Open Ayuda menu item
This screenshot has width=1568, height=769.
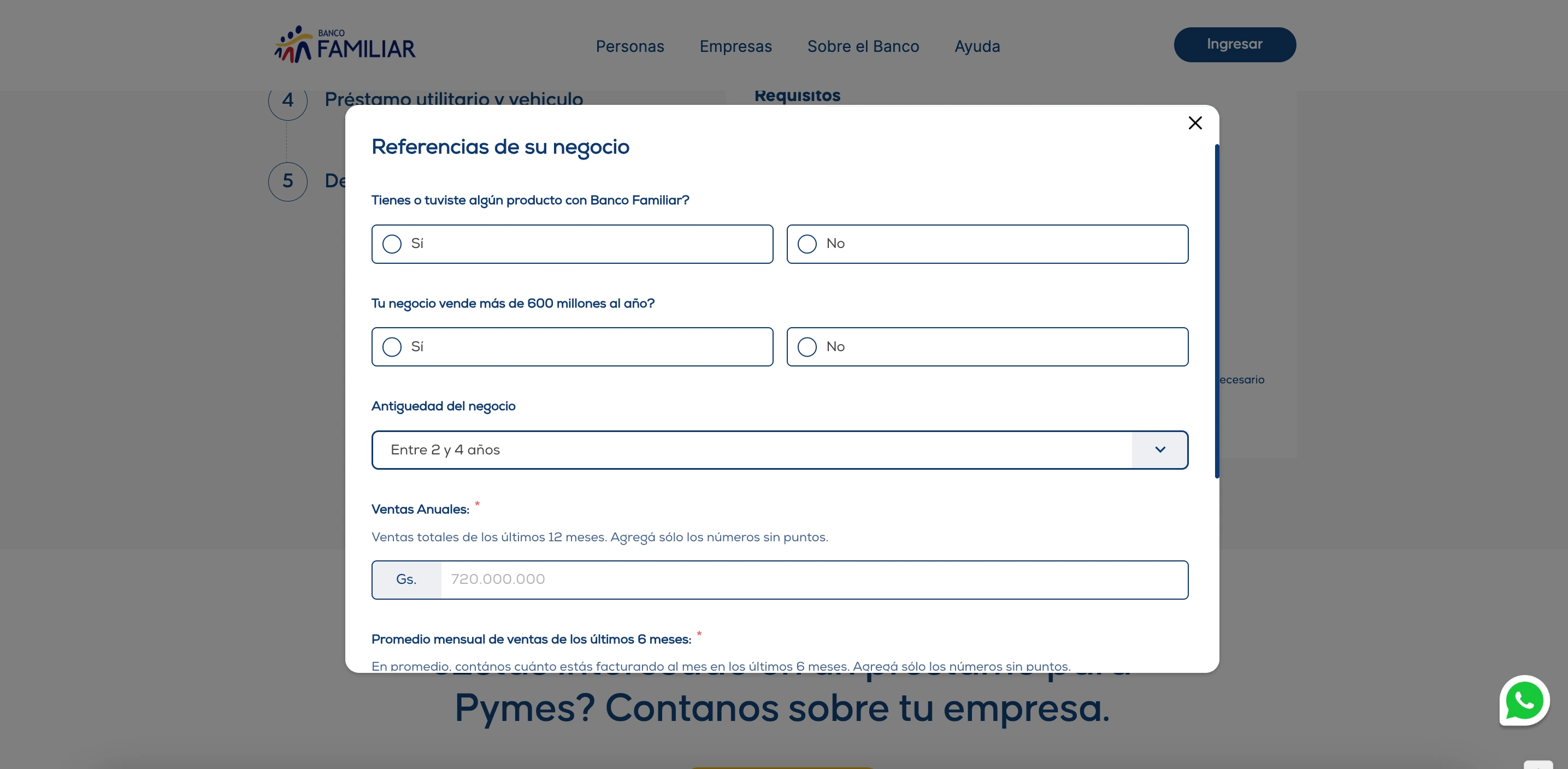tap(976, 46)
